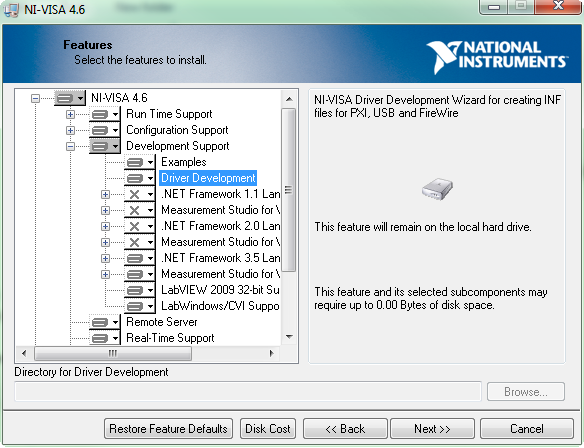Click the vertical scrollbar thumb in feature tree
Viewport: 584px width, 448px height.
pyautogui.click(x=289, y=190)
